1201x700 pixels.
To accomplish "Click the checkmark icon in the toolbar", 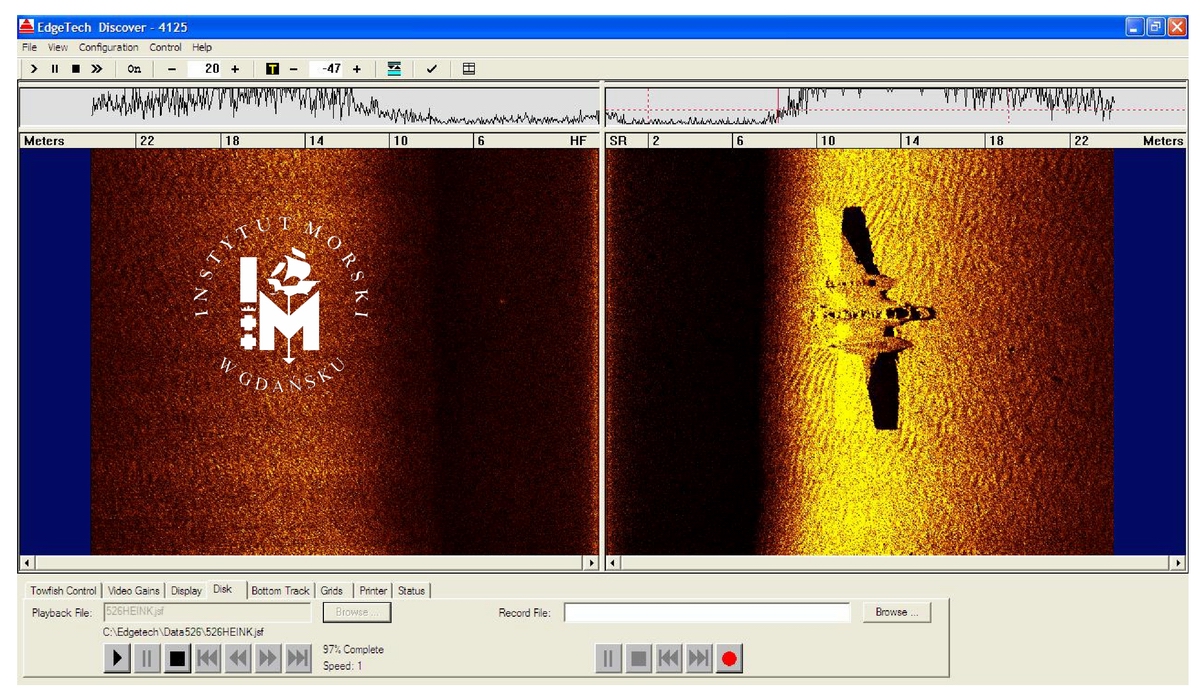I will tap(432, 69).
